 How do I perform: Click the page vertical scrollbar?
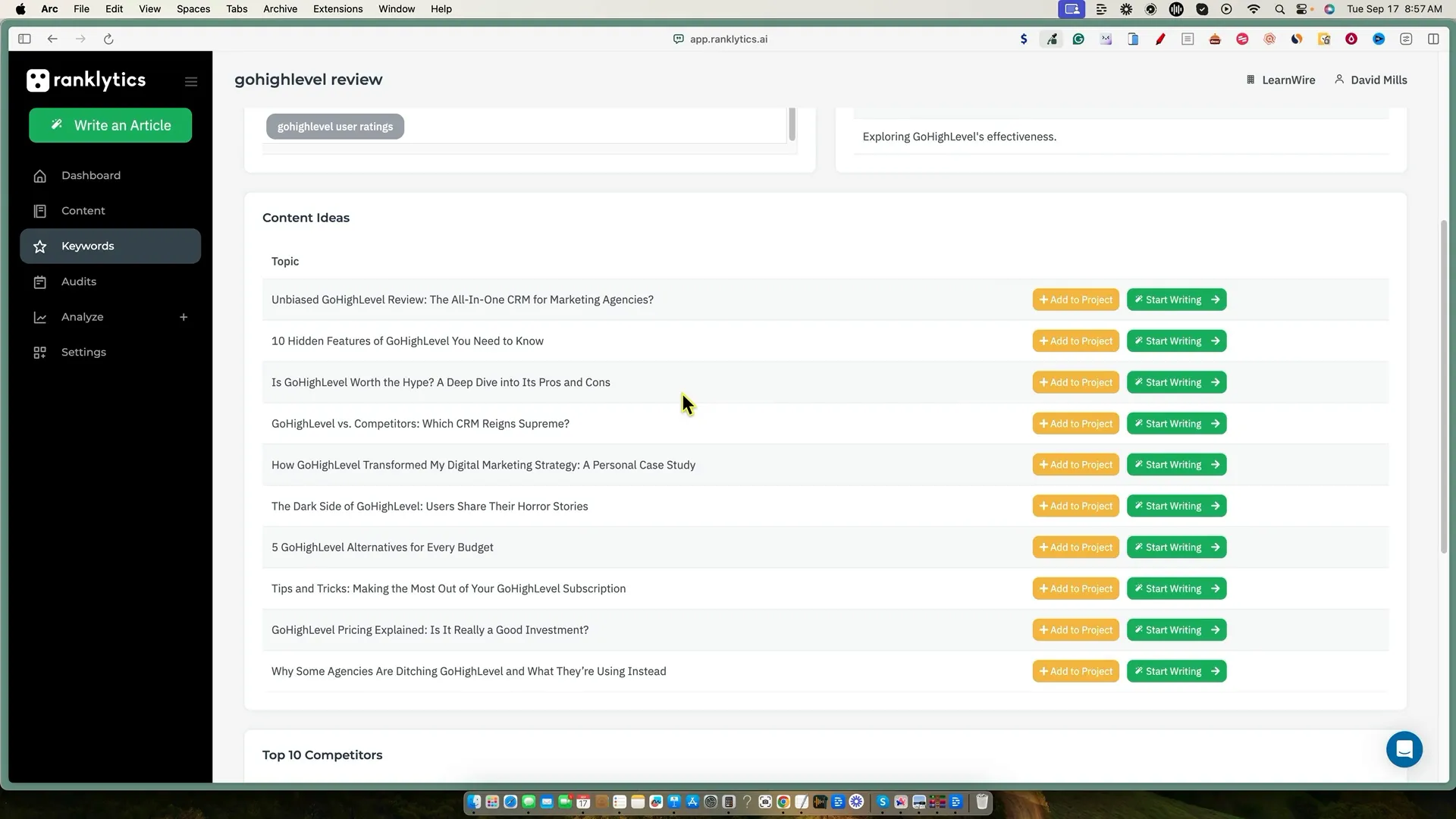click(1444, 387)
